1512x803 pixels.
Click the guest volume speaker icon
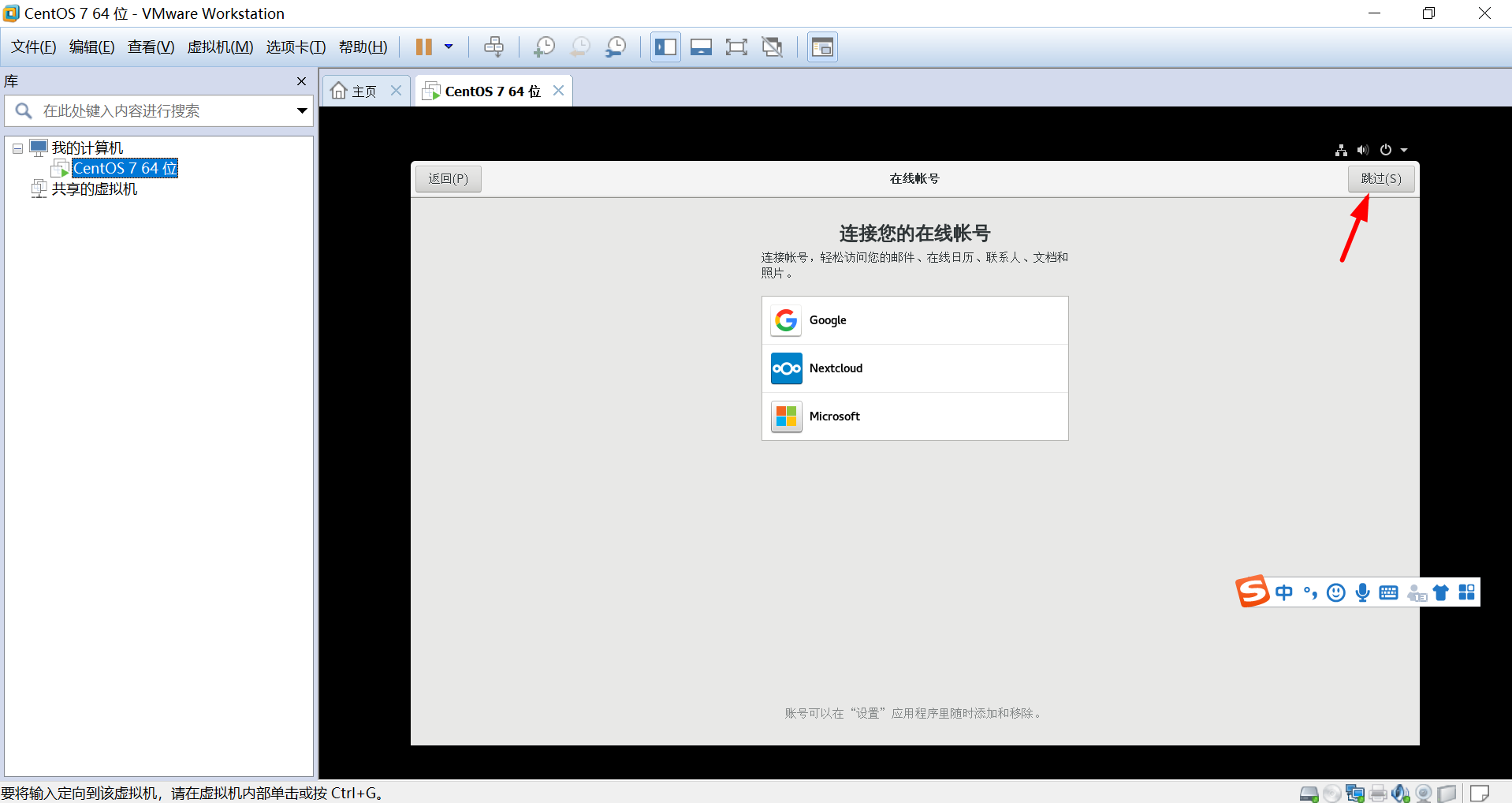click(1363, 150)
